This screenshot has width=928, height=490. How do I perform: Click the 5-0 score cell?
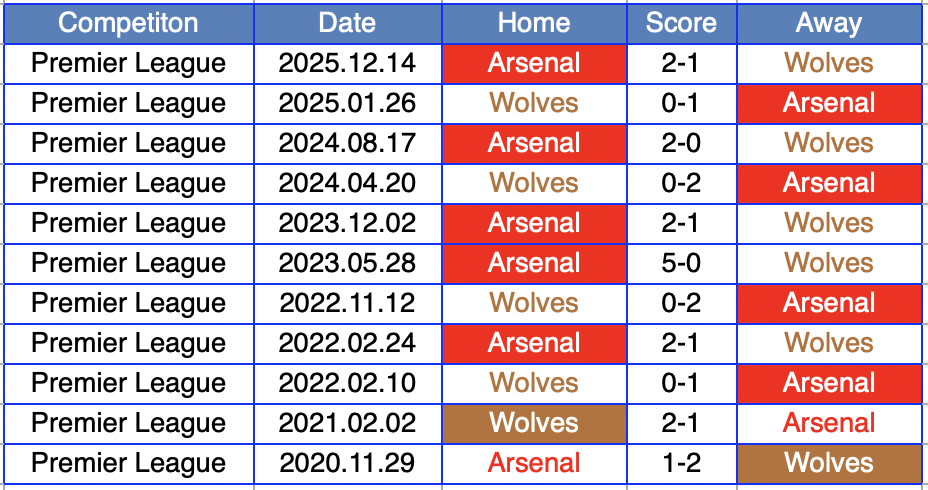tap(681, 263)
